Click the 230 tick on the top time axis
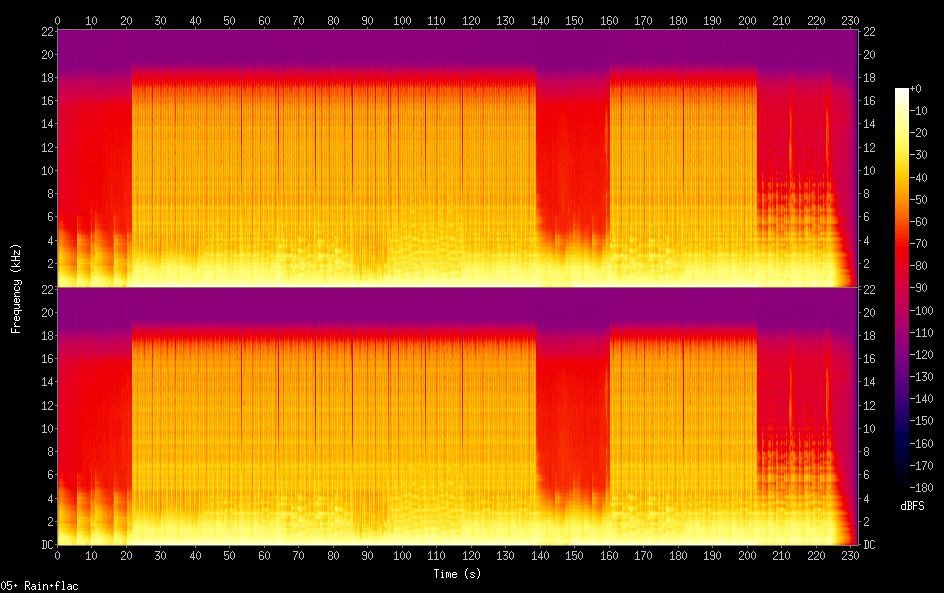944x593 pixels. coord(849,19)
